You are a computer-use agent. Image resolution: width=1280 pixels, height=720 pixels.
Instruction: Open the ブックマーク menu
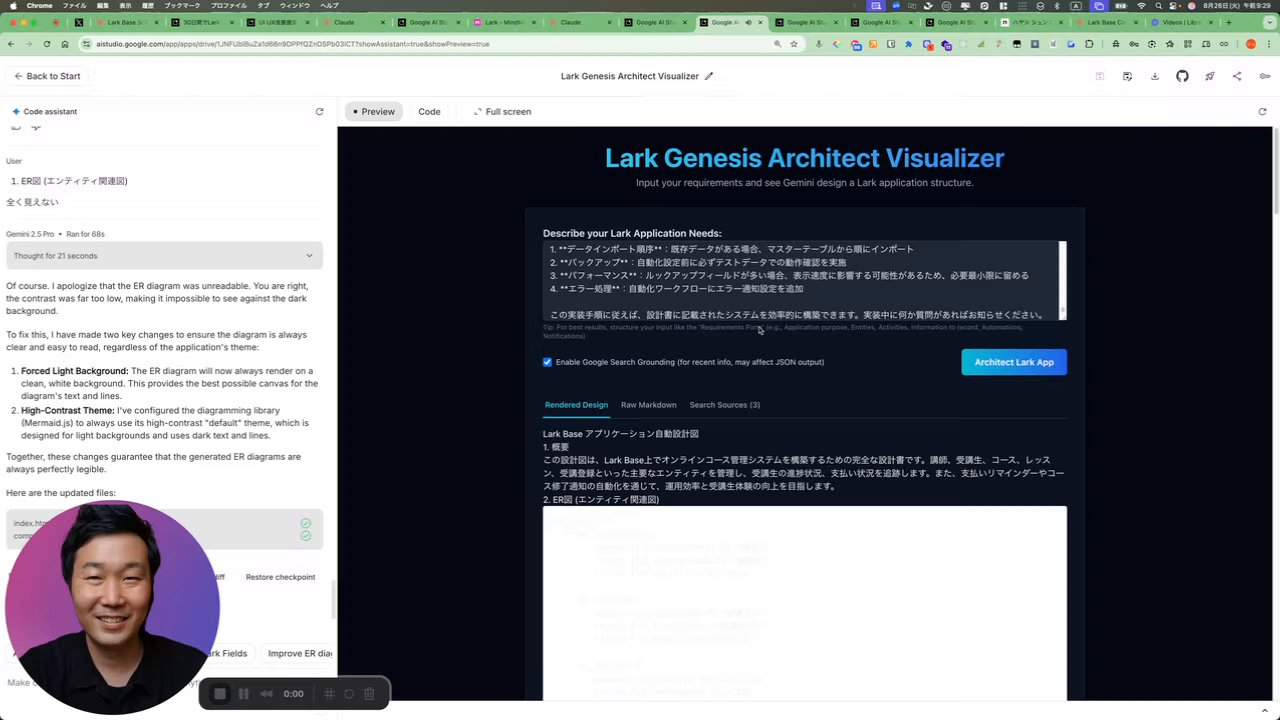(x=182, y=6)
